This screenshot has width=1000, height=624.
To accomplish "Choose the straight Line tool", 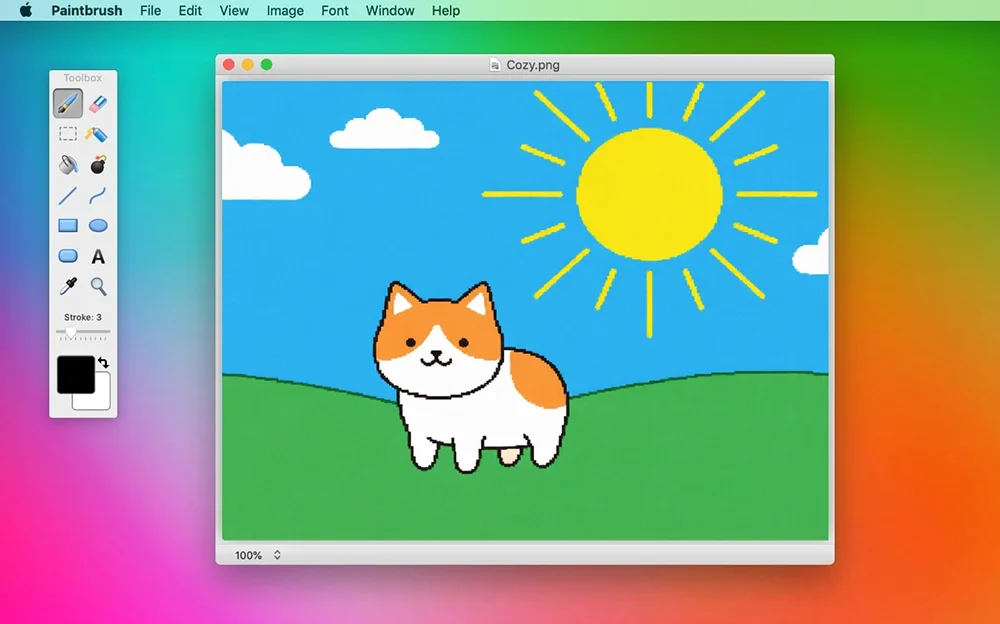I will 68,195.
